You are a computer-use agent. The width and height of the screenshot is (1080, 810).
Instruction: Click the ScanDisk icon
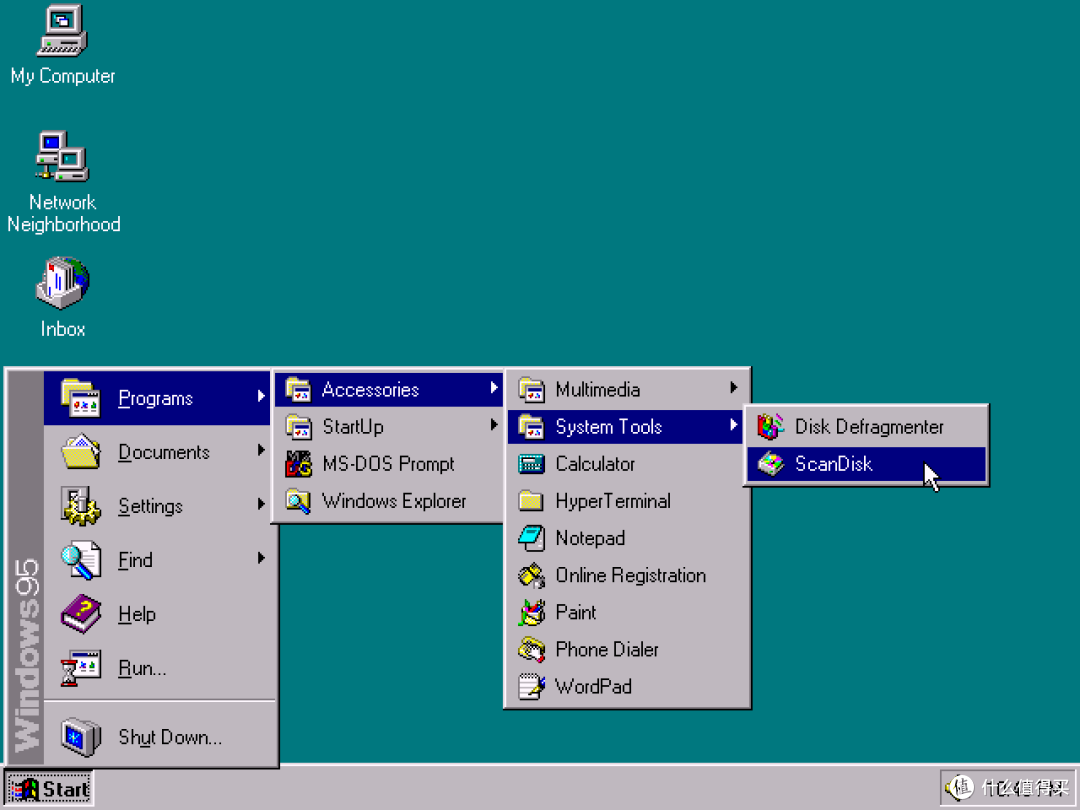[x=771, y=464]
